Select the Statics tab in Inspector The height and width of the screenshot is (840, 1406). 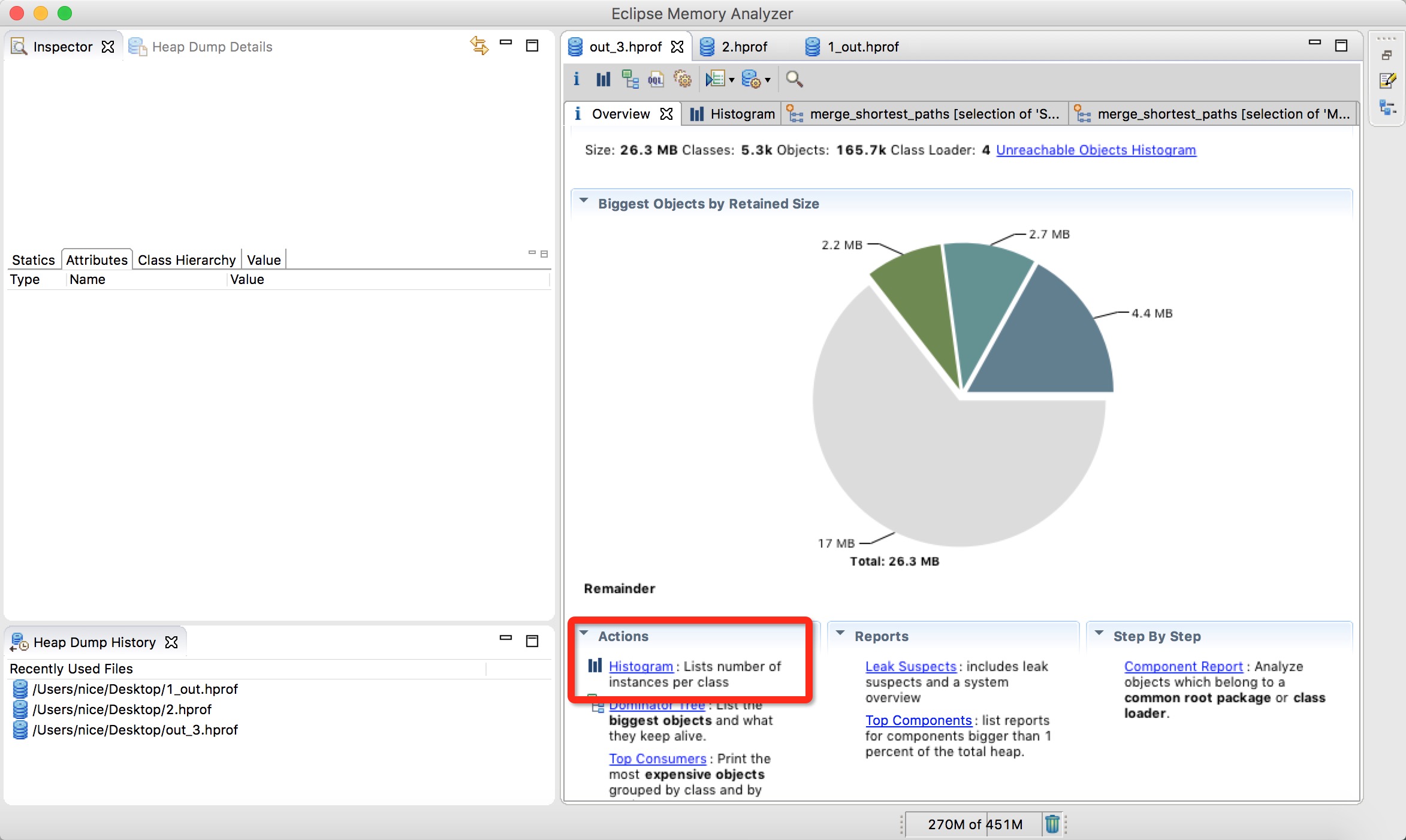point(33,259)
